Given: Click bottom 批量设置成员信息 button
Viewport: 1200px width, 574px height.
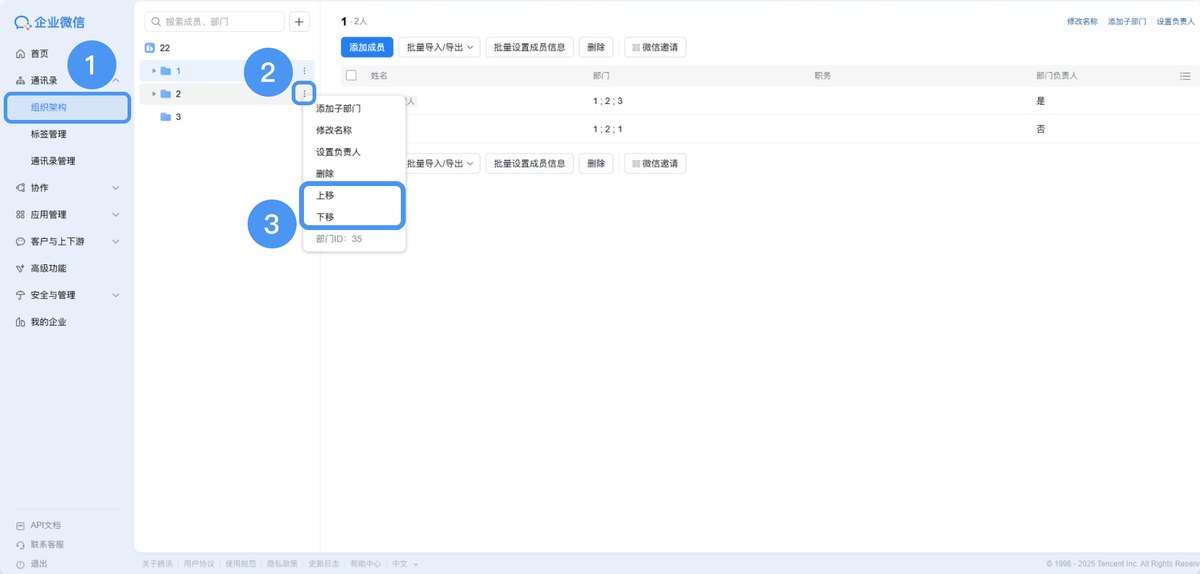Looking at the screenshot, I should (530, 163).
